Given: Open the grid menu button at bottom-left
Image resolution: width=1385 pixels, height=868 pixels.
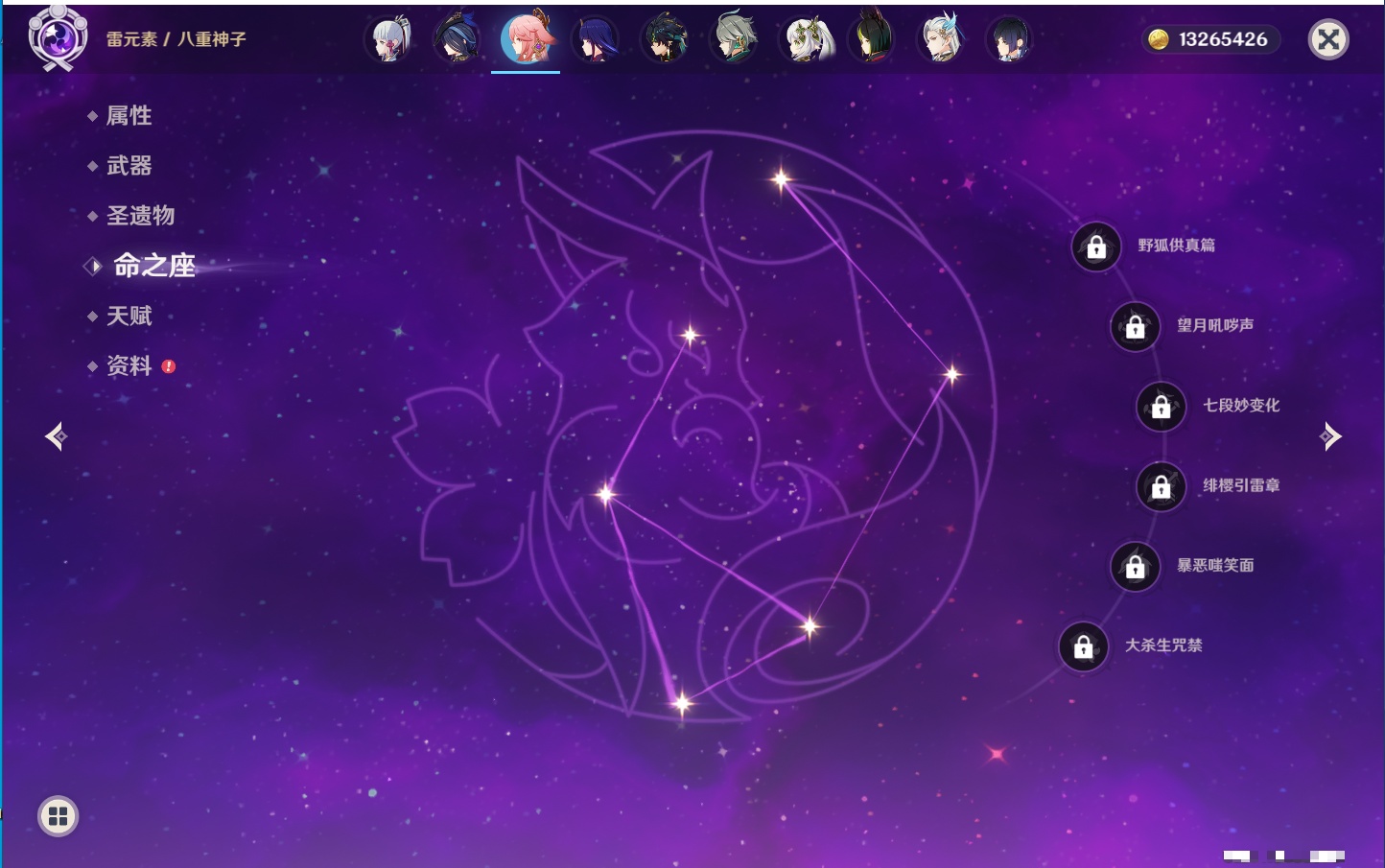Looking at the screenshot, I should (x=58, y=816).
